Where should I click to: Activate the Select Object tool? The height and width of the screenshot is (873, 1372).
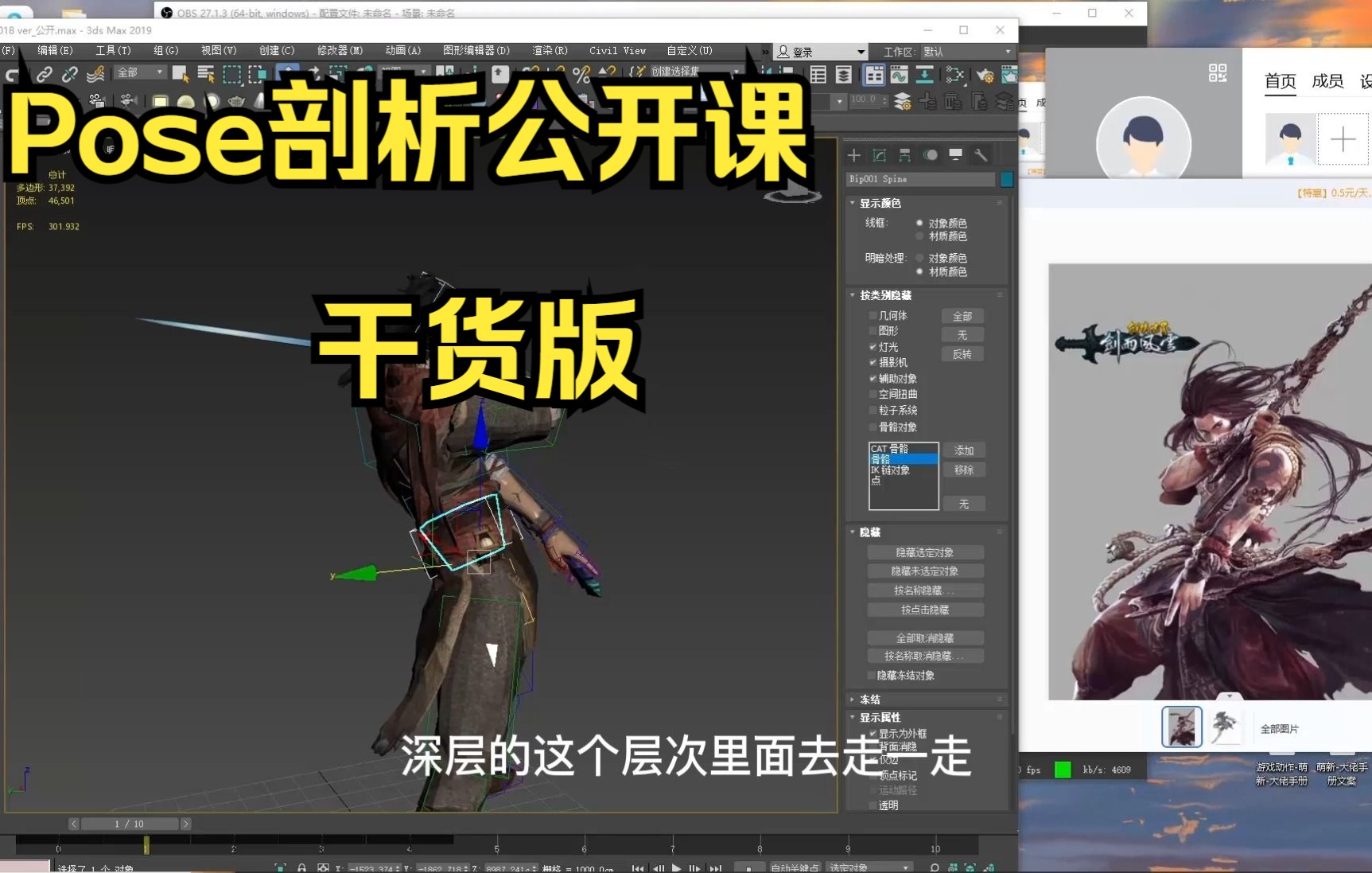(181, 74)
